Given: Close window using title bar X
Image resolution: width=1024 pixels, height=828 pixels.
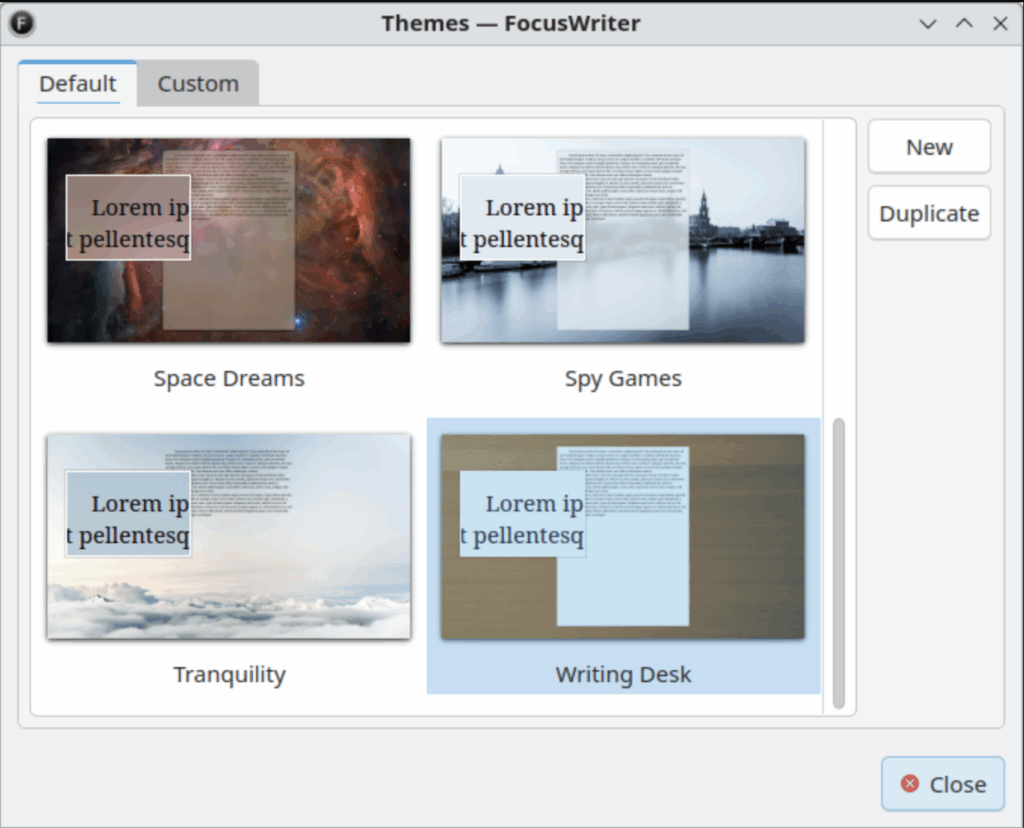Looking at the screenshot, I should 1000,24.
